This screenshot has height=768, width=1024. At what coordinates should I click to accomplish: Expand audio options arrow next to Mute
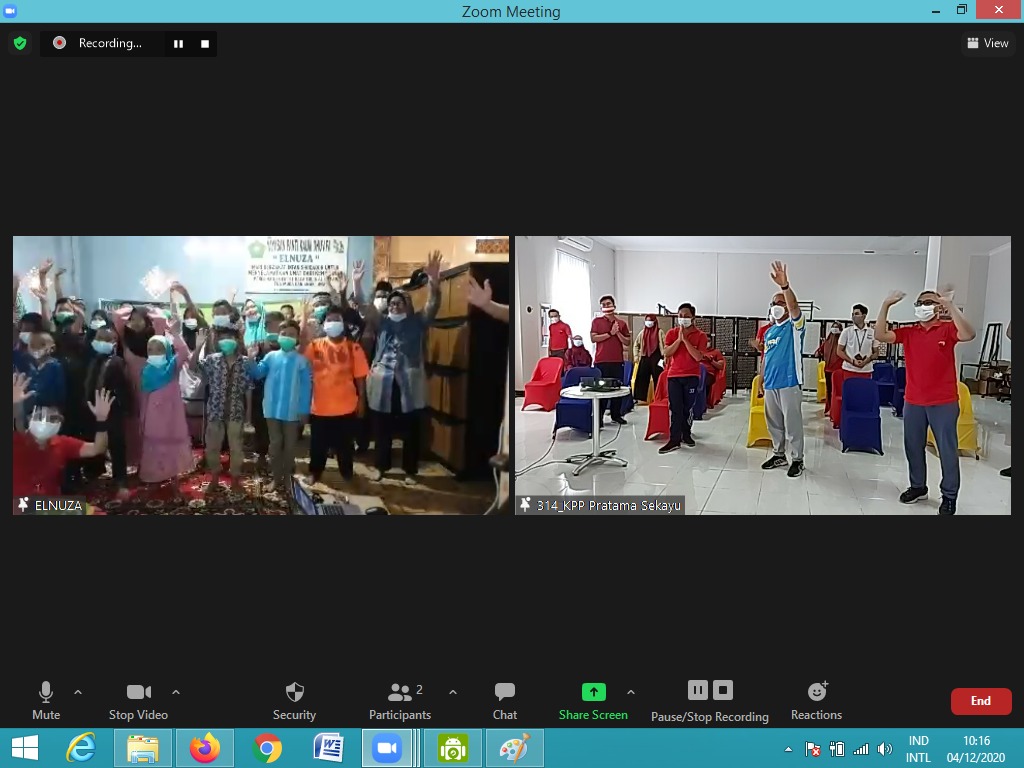tap(78, 692)
